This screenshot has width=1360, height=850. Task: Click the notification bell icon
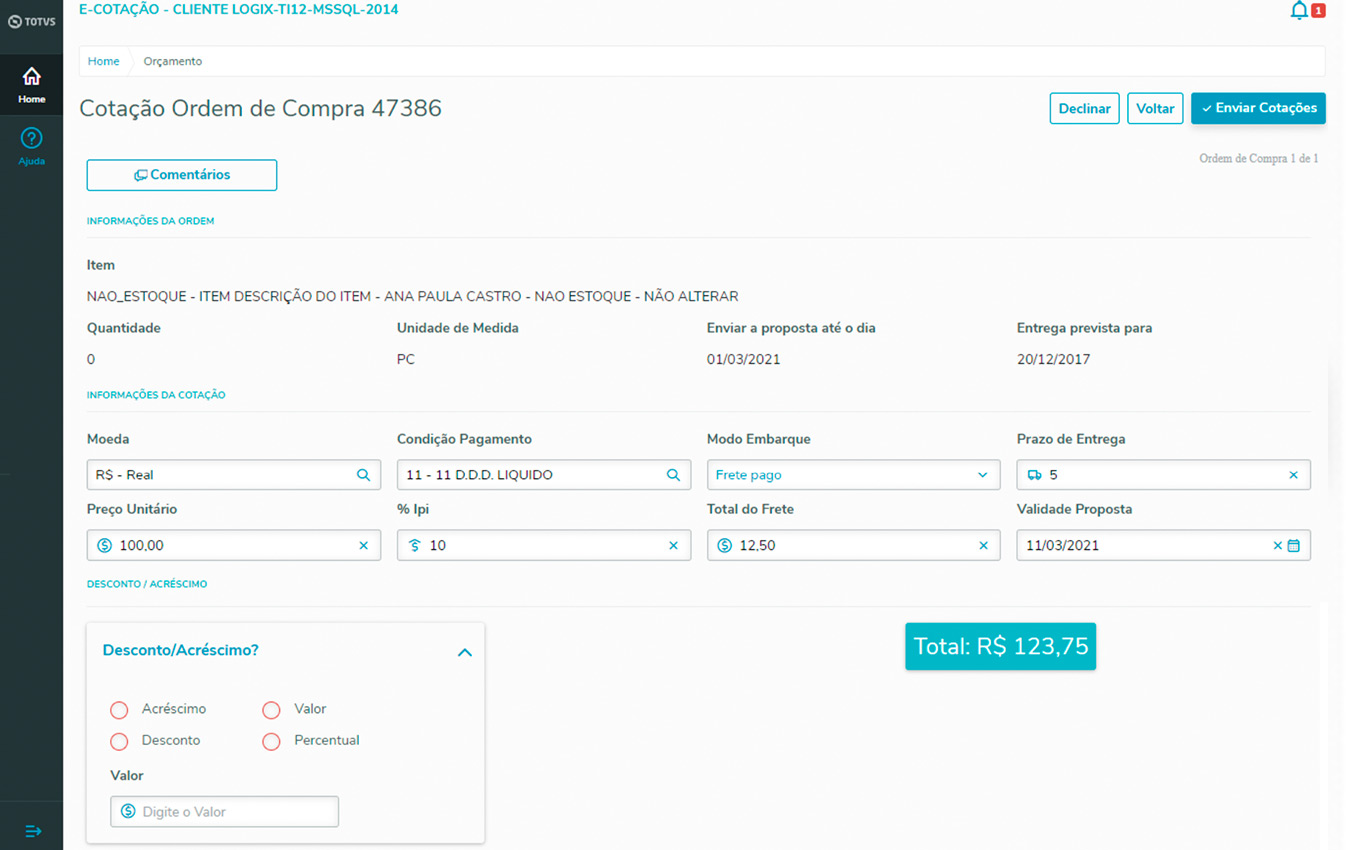coord(1299,11)
